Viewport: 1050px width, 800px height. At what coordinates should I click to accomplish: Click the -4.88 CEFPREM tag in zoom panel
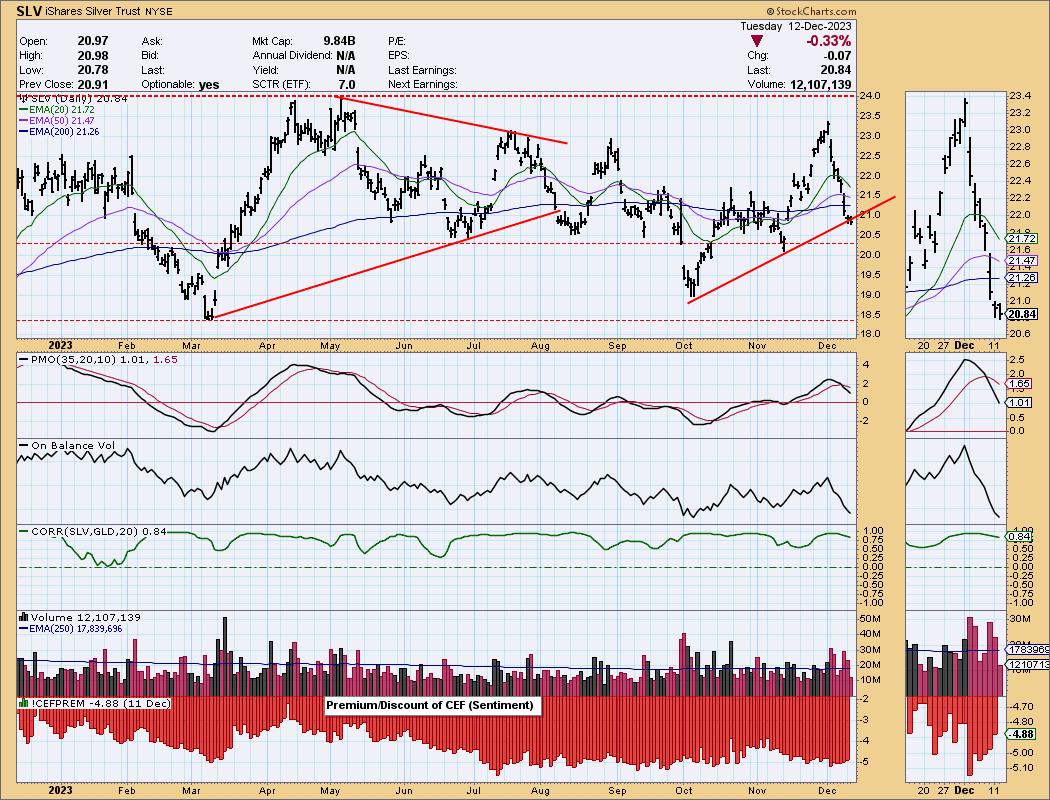tap(1021, 734)
